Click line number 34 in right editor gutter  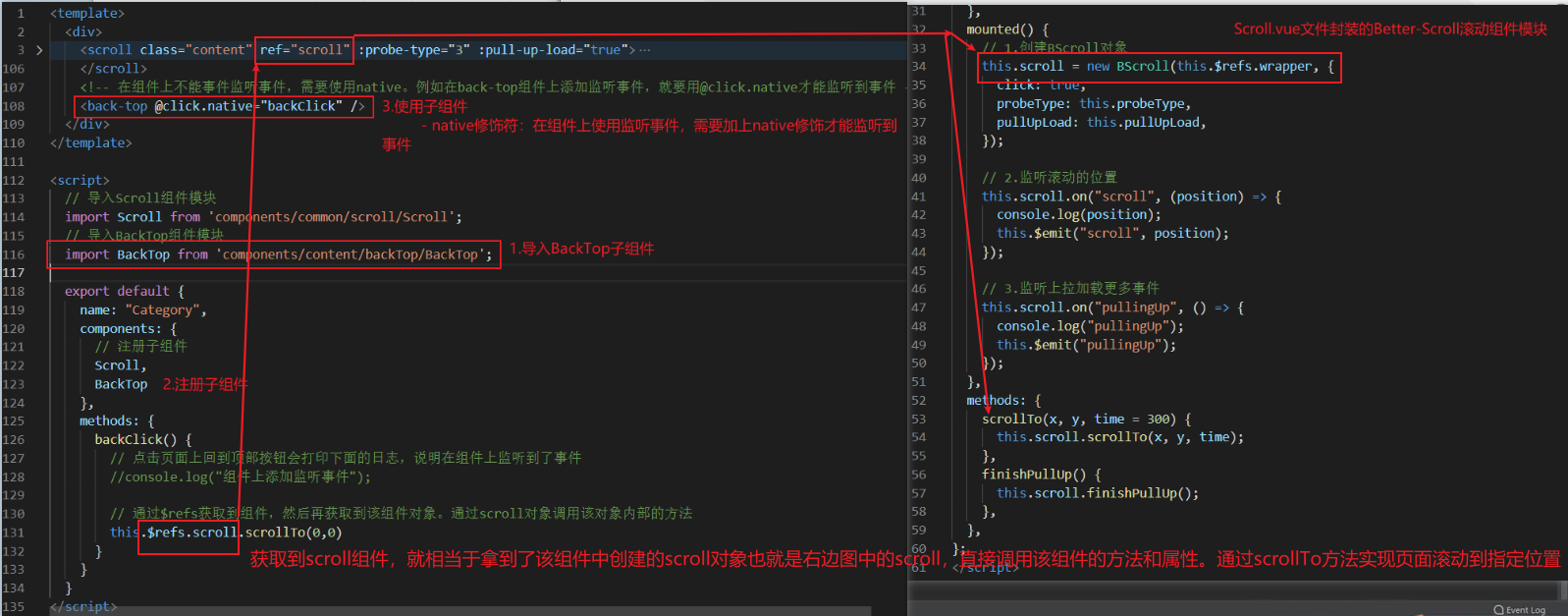coord(919,67)
